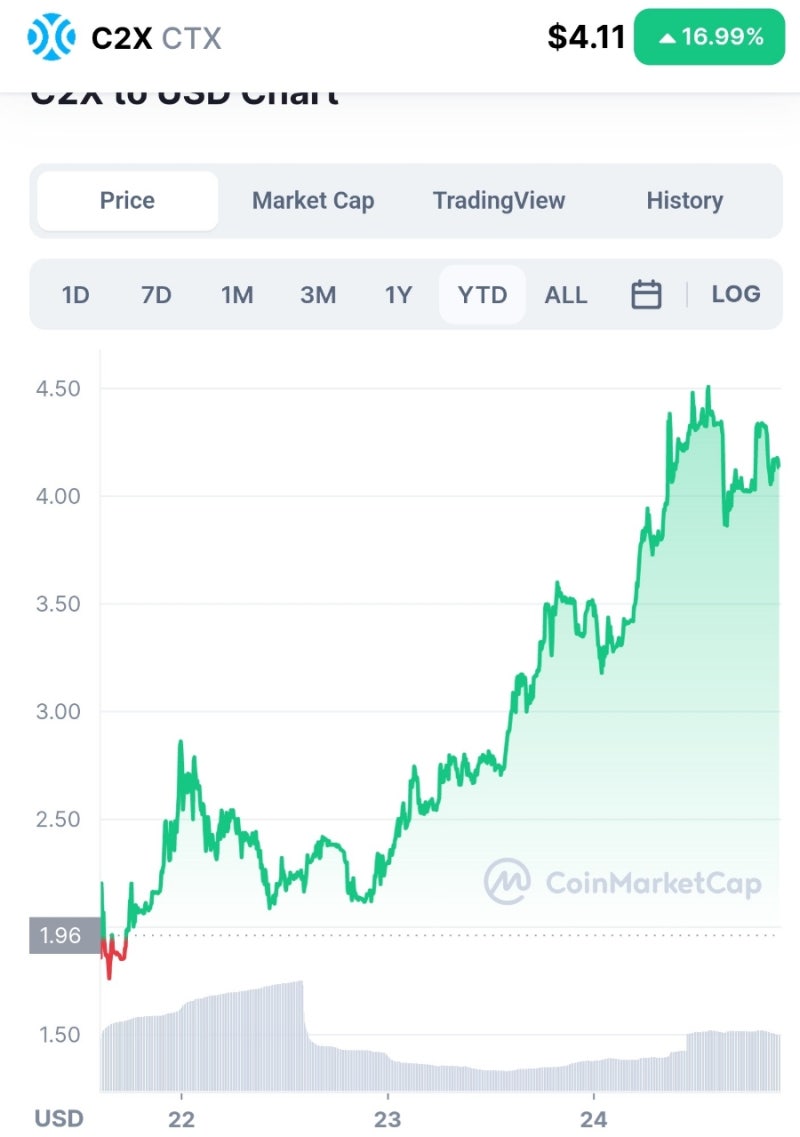Click the C2X logo icon

[x=51, y=38]
